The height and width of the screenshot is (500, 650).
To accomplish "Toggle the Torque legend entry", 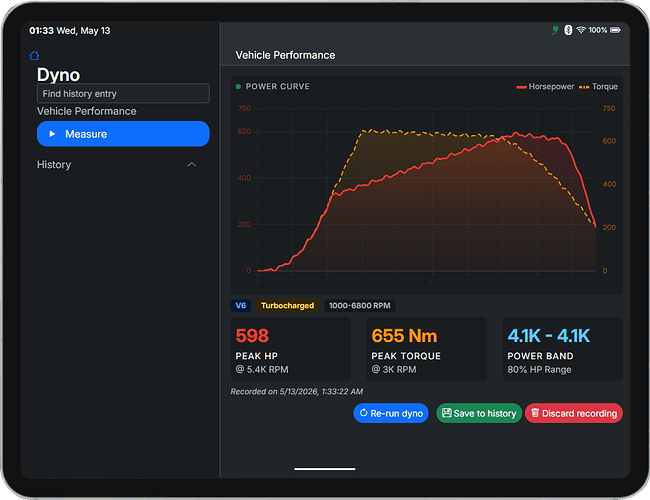I will coord(598,87).
